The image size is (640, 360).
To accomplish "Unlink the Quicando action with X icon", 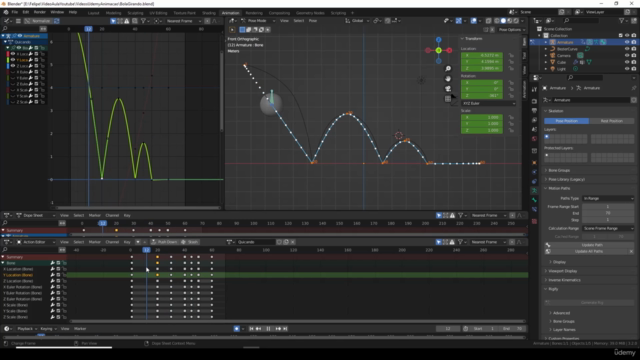I will click(x=293, y=242).
